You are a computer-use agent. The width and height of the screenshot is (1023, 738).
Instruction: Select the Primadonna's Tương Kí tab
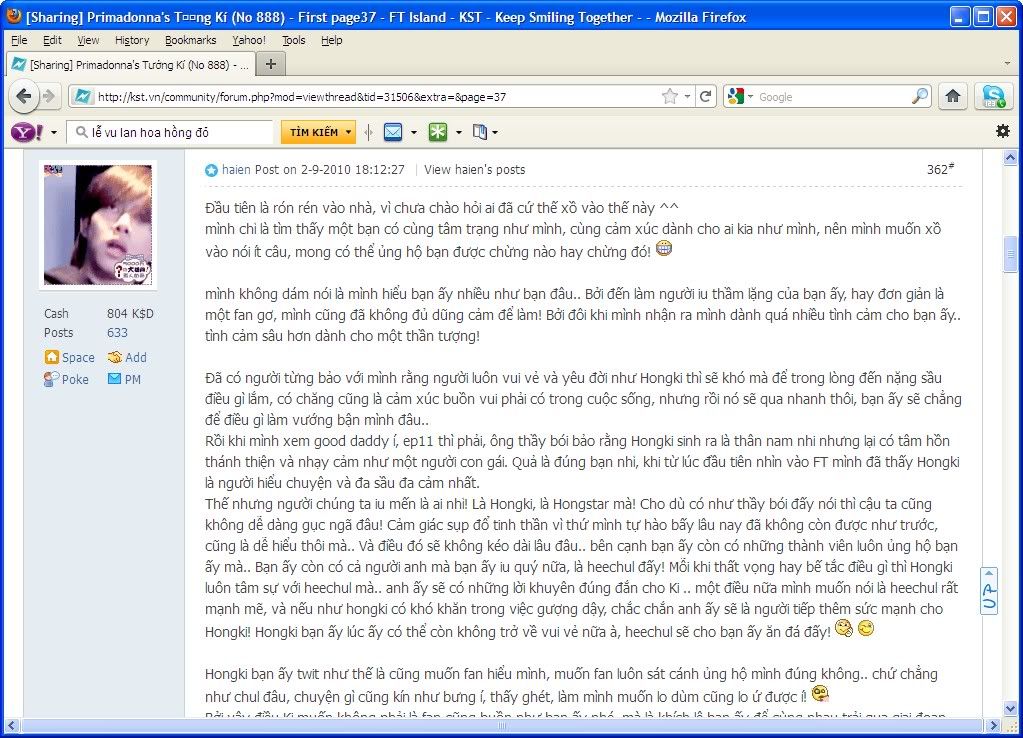130,65
